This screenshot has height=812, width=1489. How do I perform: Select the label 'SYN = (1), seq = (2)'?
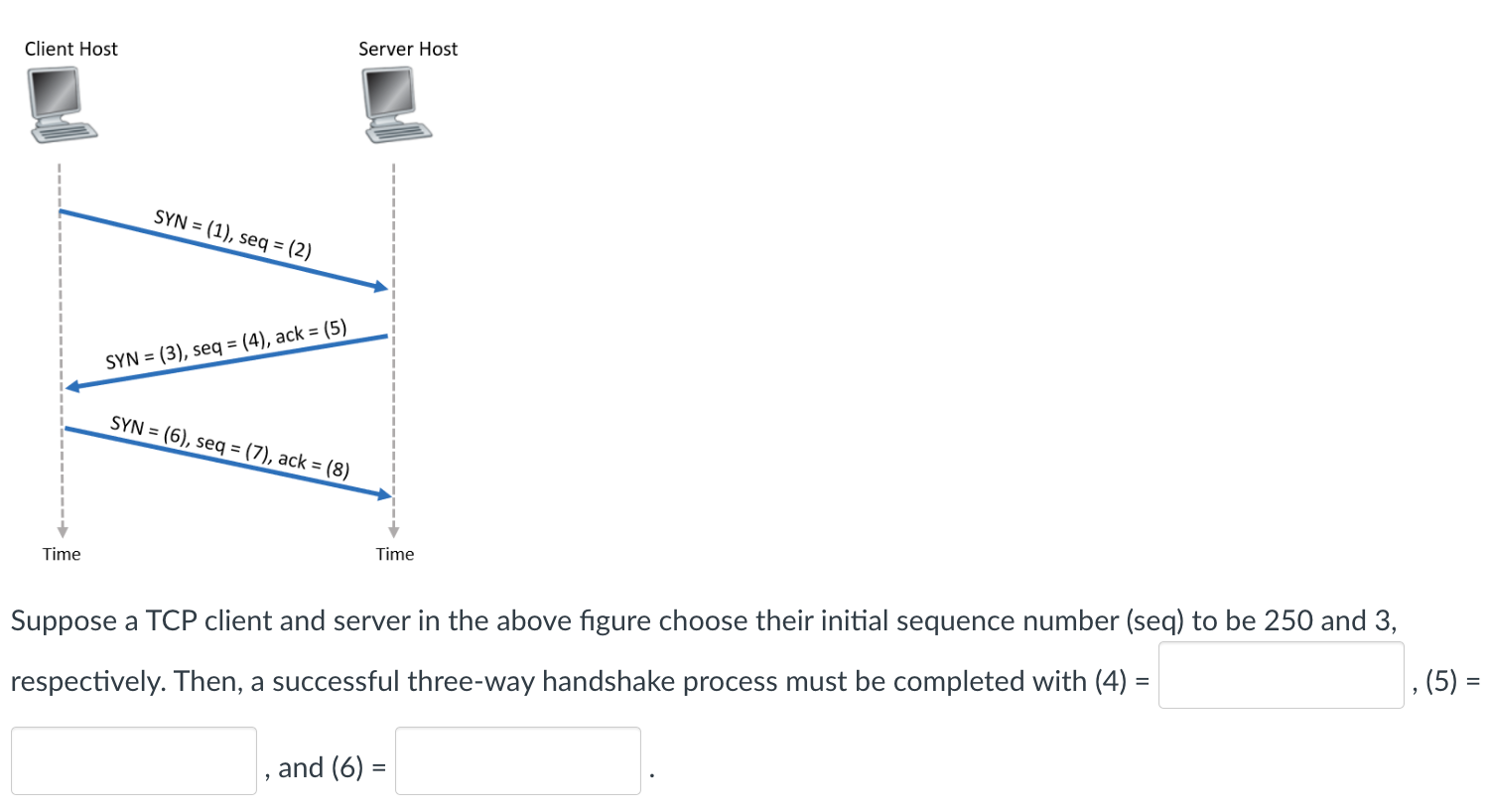[232, 233]
